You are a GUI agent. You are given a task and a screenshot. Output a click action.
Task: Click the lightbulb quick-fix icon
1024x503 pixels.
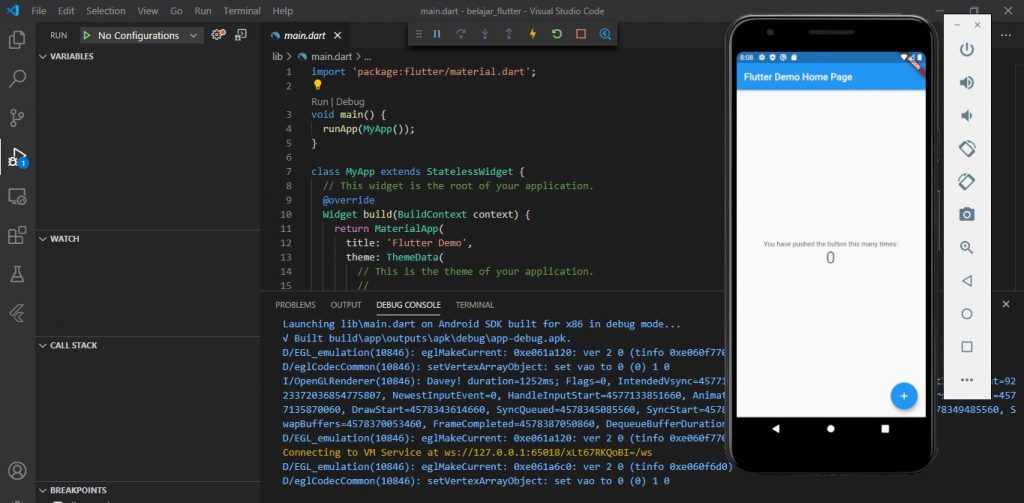[317, 85]
